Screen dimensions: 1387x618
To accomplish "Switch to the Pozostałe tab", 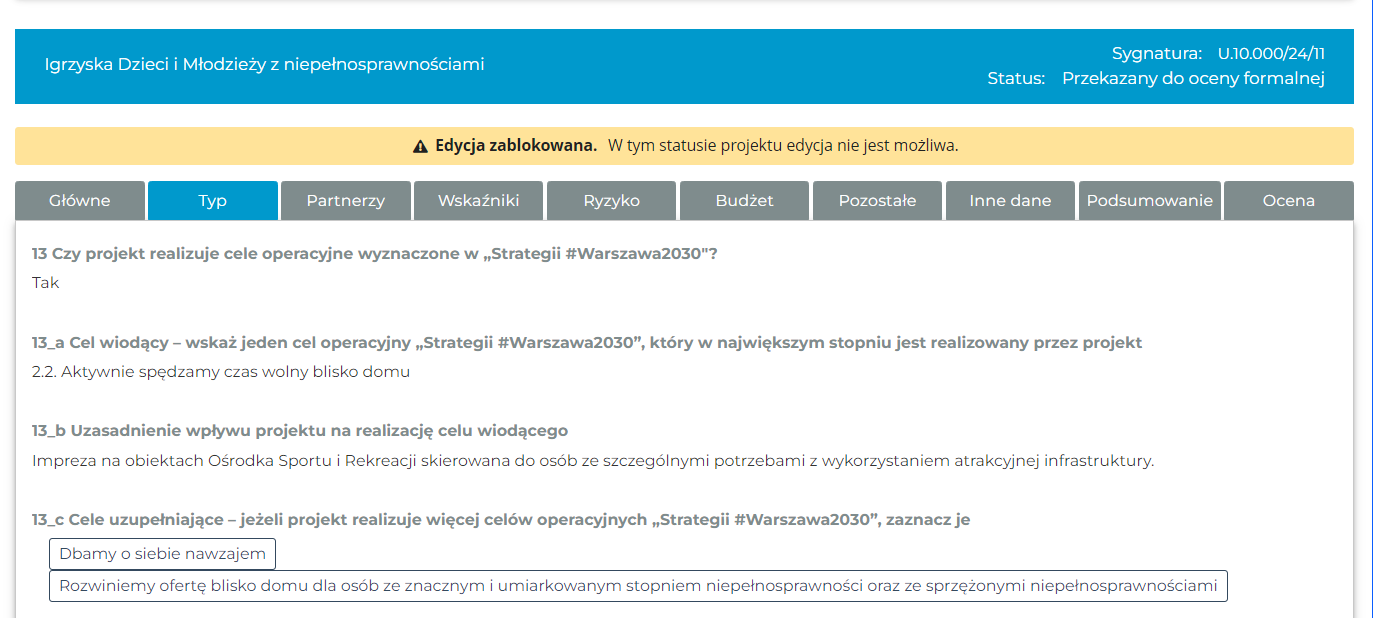I will 878,200.
